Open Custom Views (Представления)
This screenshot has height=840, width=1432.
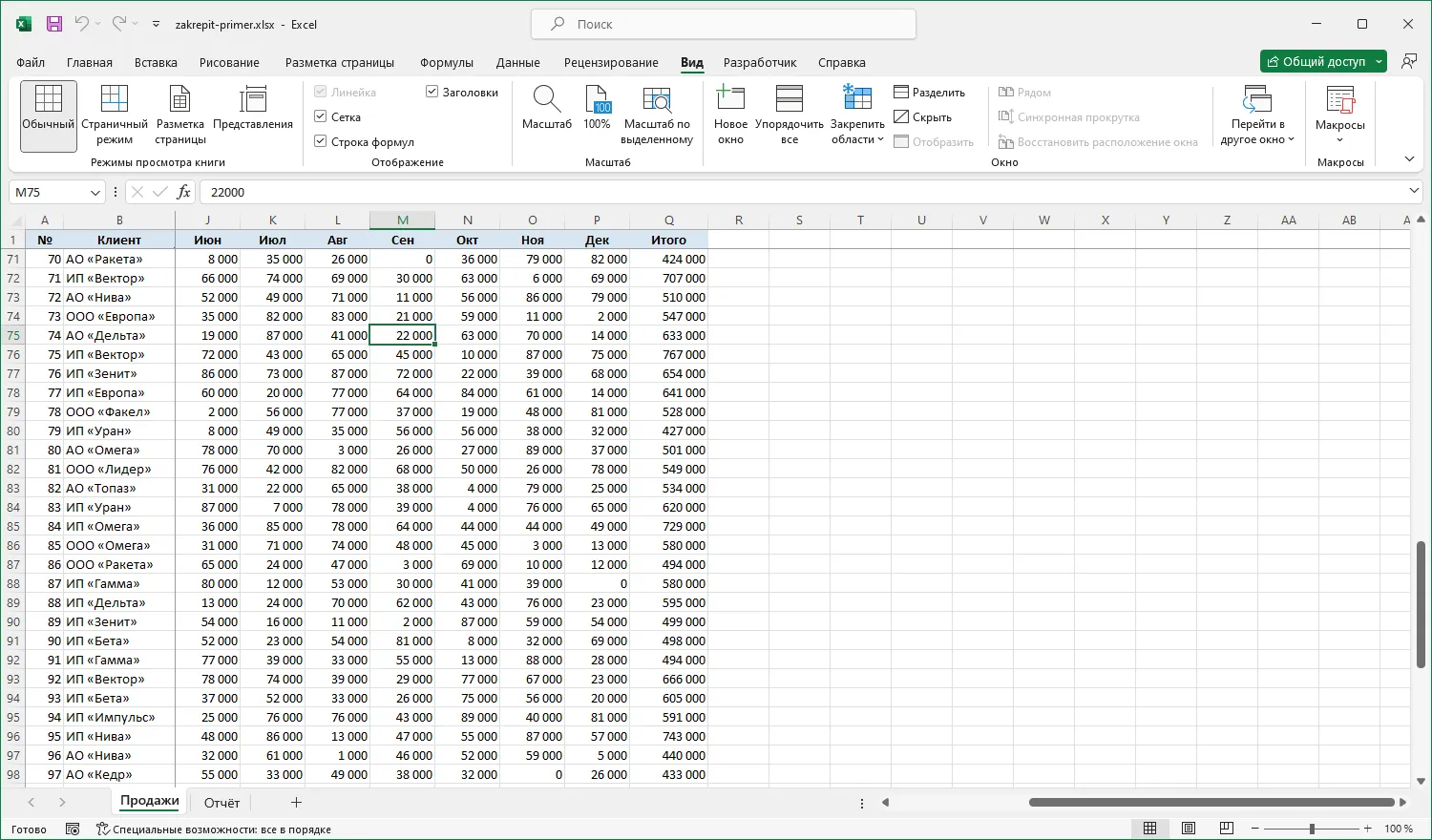pos(253,108)
